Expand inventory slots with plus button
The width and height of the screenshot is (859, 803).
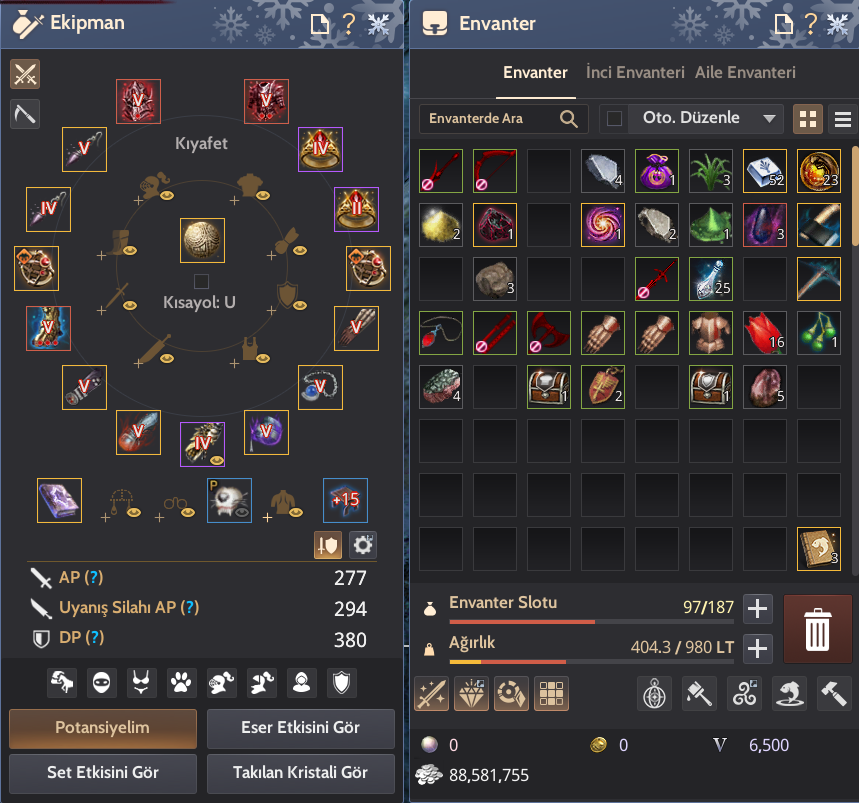pyautogui.click(x=758, y=609)
